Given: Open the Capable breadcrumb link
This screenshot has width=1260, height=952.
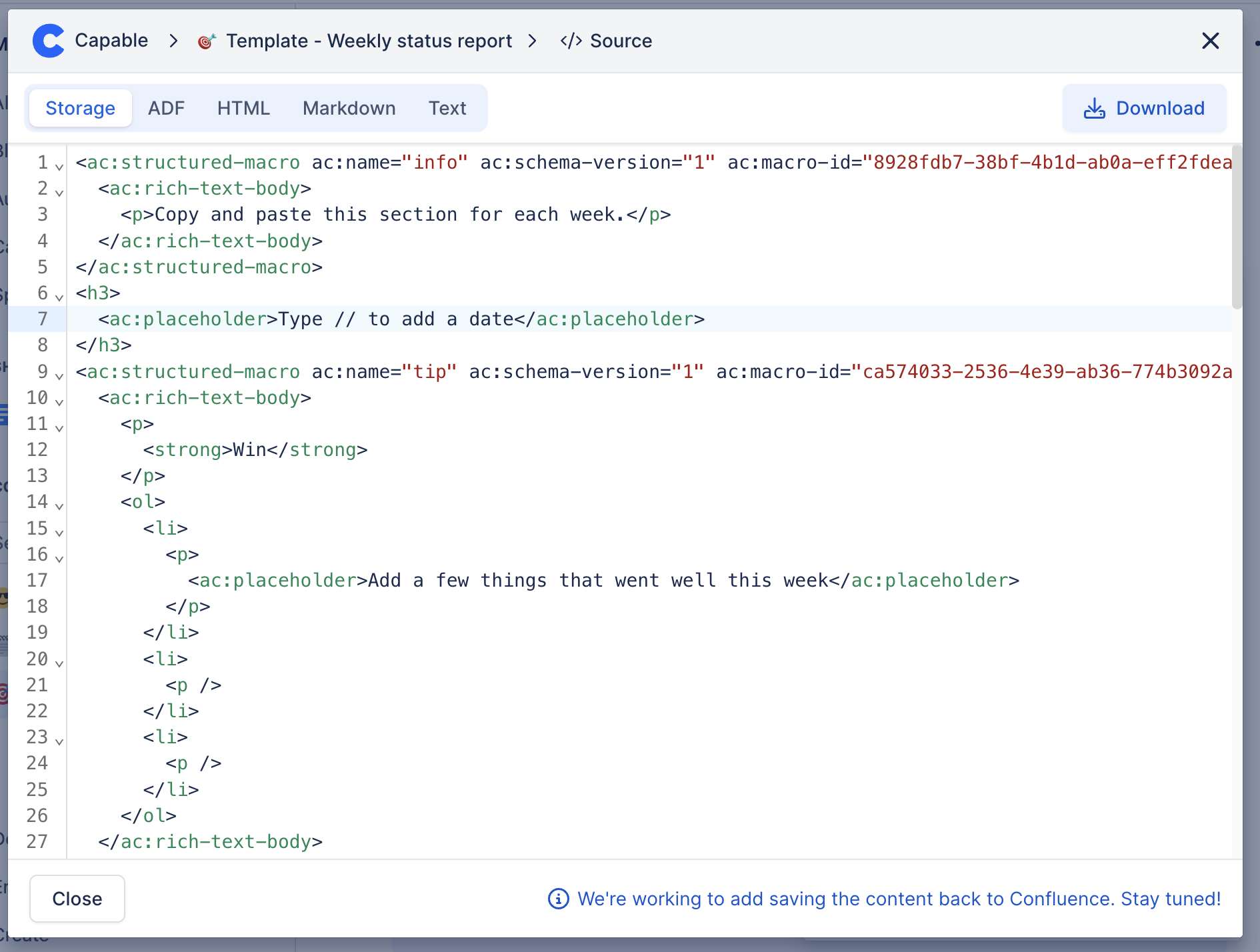Looking at the screenshot, I should tap(111, 41).
